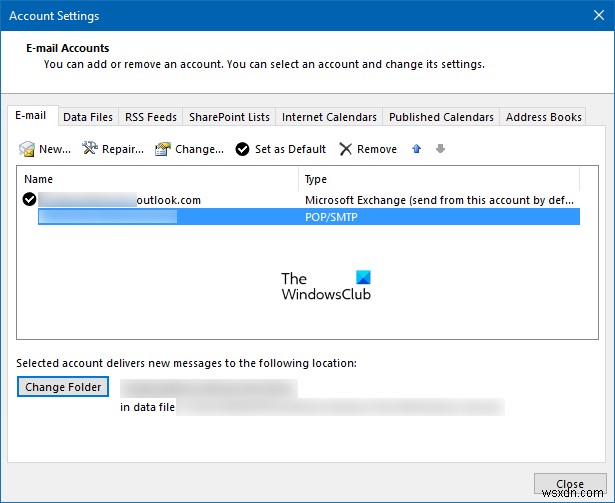Move account down with gray arrow
Image resolution: width=615 pixels, height=503 pixels.
tap(440, 149)
